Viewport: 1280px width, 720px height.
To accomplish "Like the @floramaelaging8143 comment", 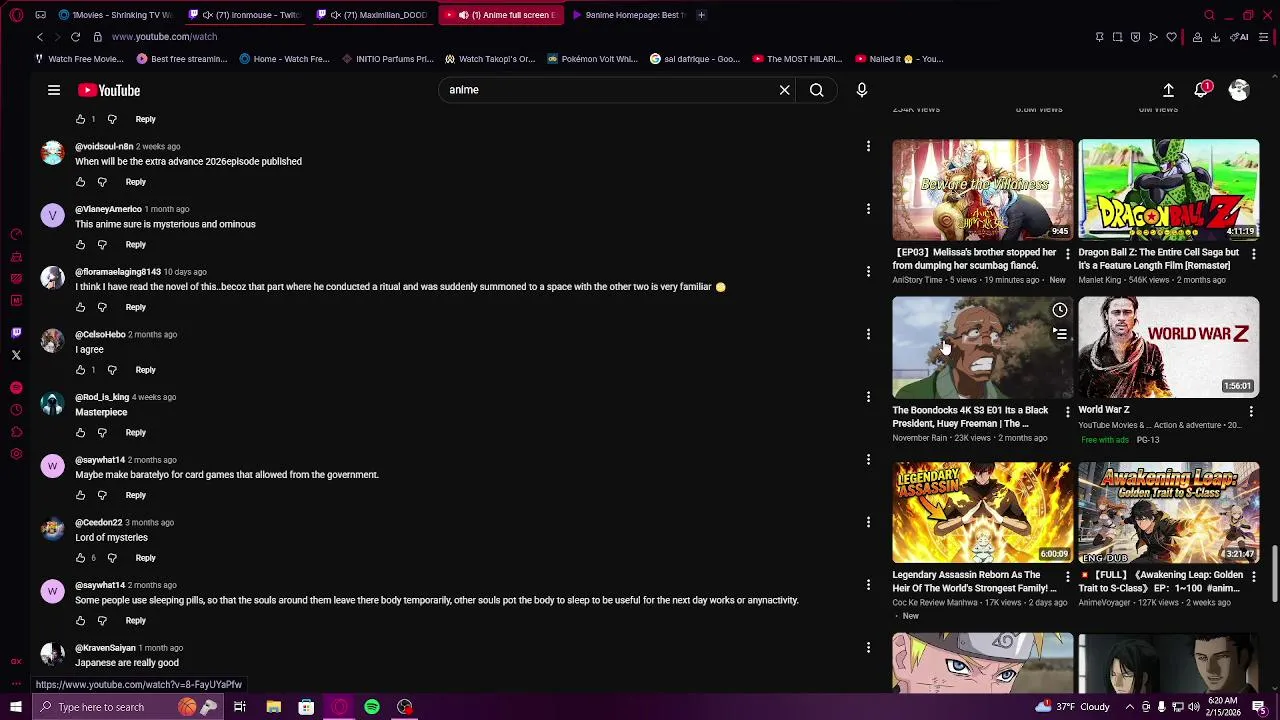I will [x=81, y=307].
